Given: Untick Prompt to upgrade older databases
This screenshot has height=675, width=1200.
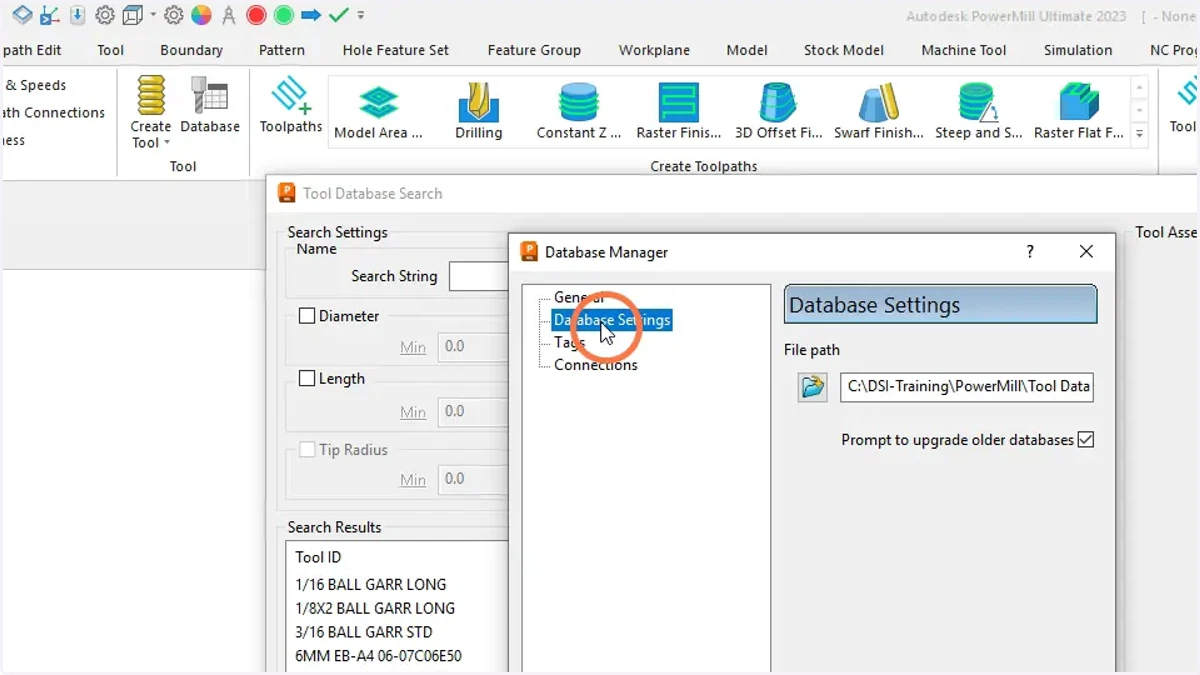Looking at the screenshot, I should tap(1086, 440).
